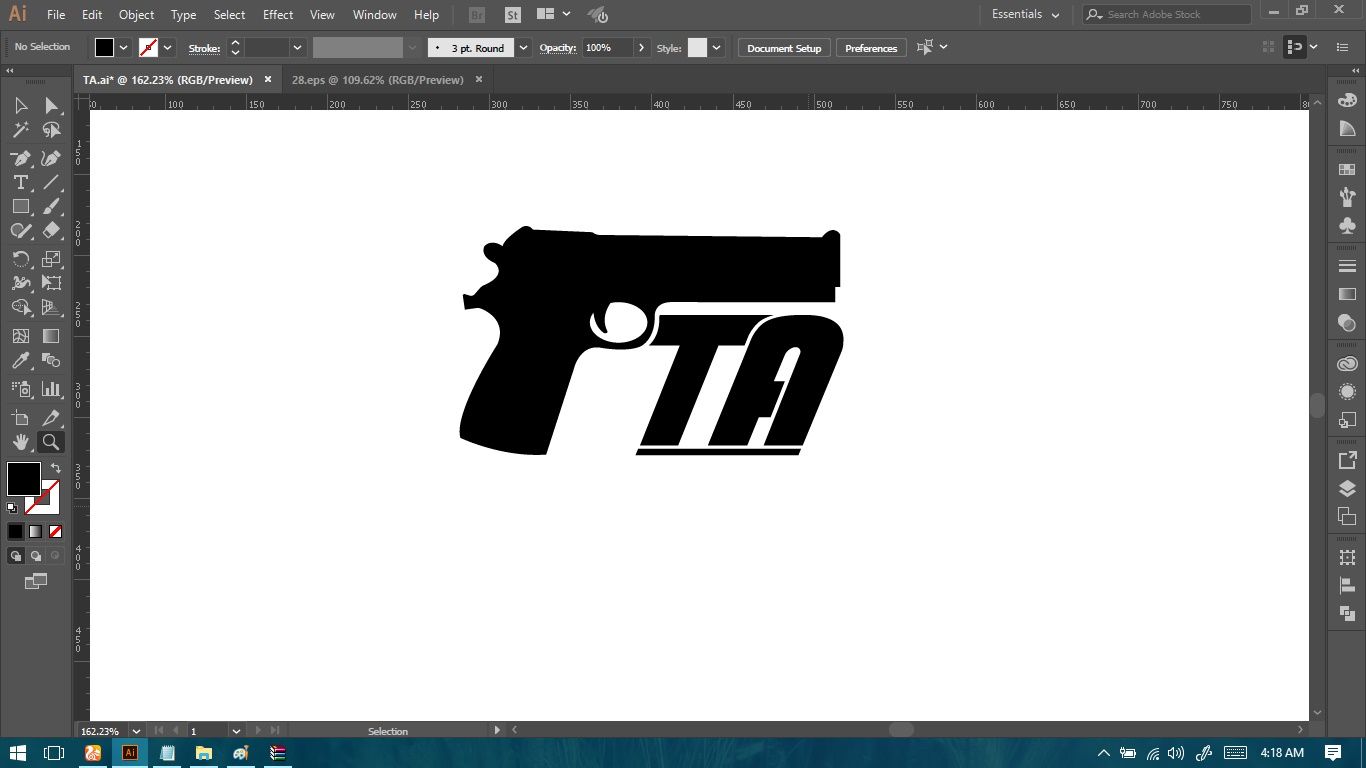Select the Artboard tool

[20, 418]
